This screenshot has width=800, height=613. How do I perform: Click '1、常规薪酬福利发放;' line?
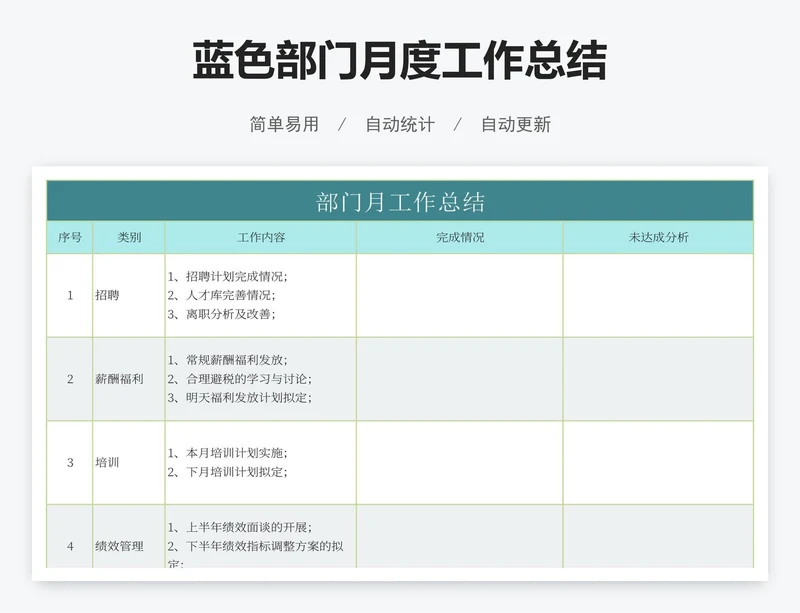click(x=228, y=360)
